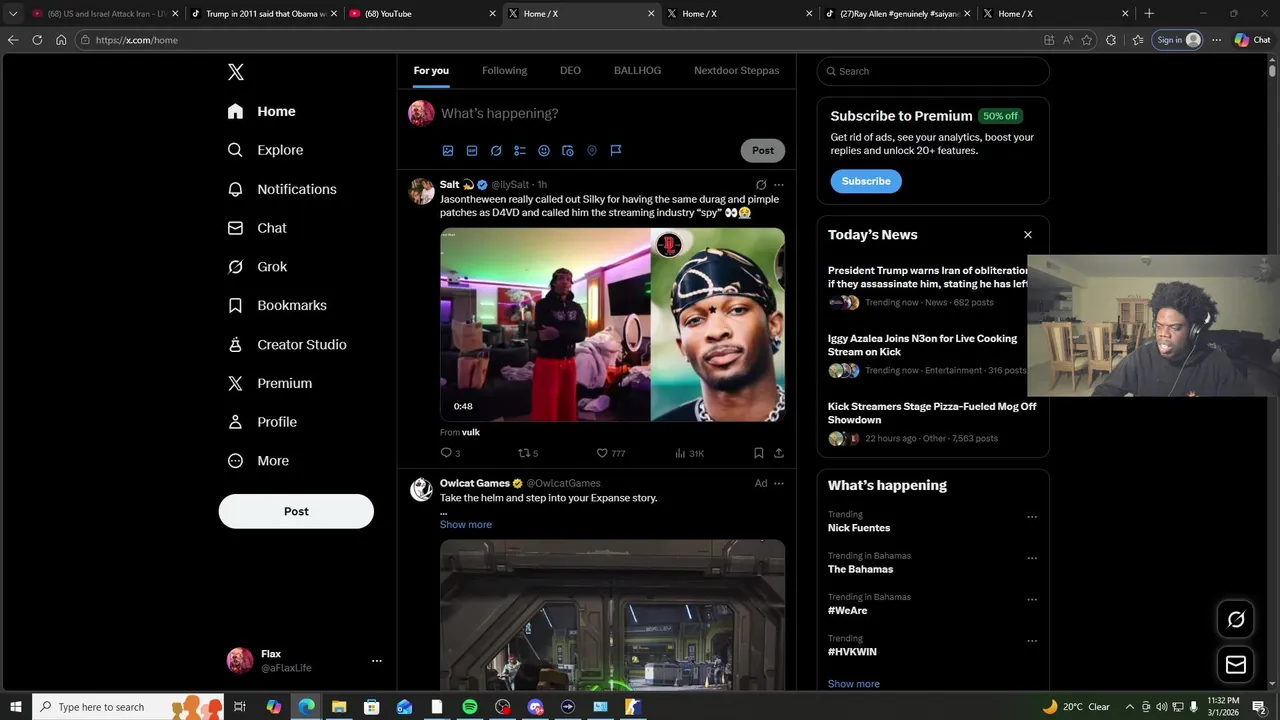Add a GIF to the new post
The image size is (1280, 720).
coord(472,150)
